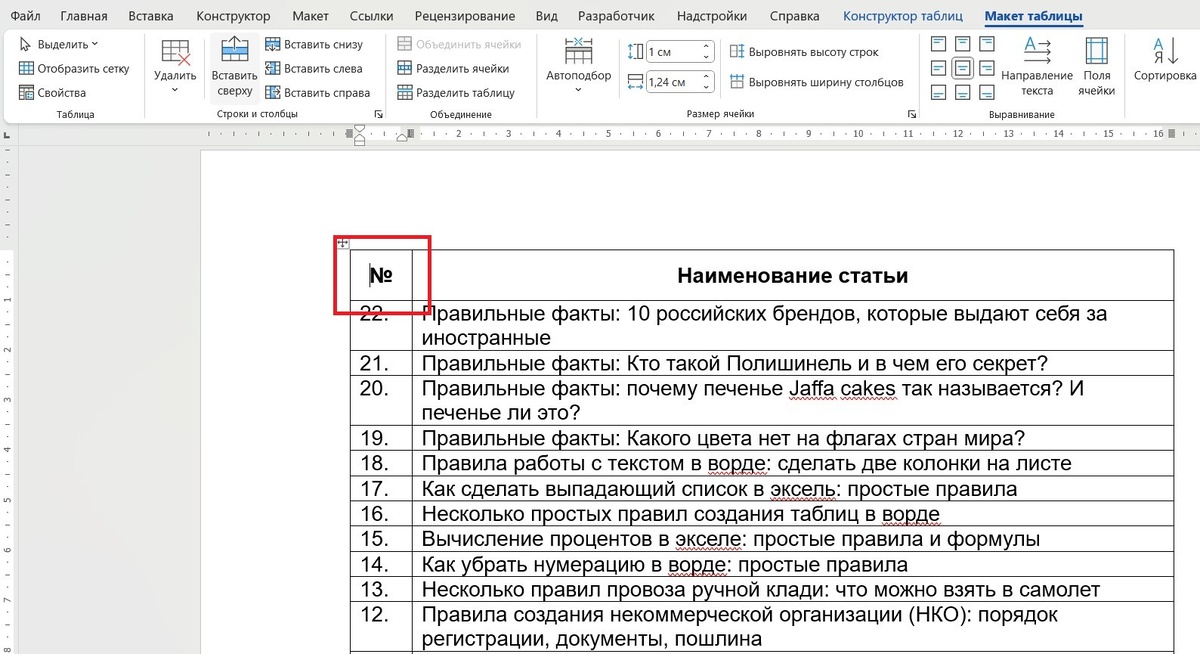This screenshot has width=1200, height=654.
Task: Click Split Table (Разделить таблицу)
Action: click(456, 92)
